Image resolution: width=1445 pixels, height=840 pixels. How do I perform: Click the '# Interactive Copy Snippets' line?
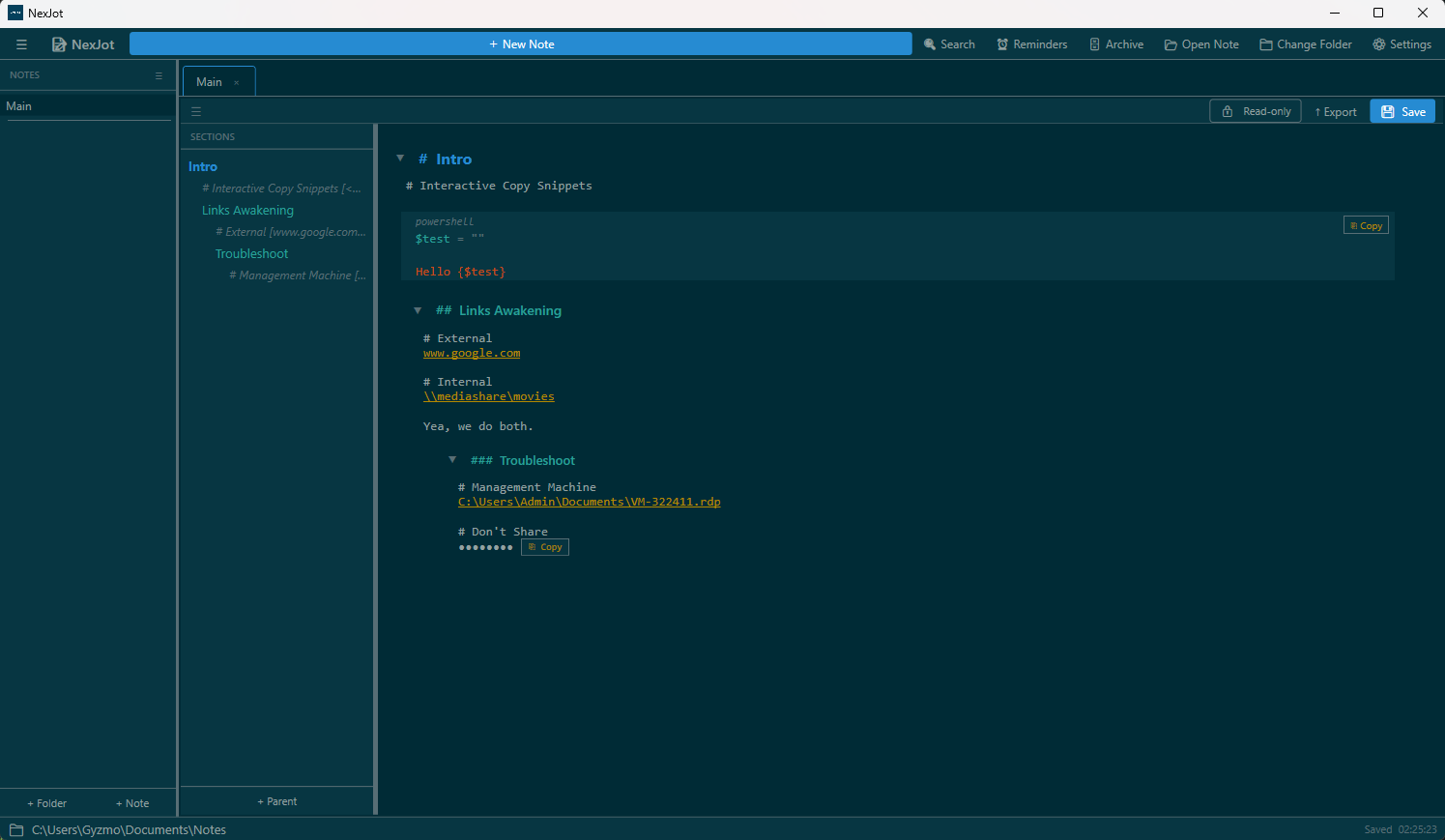499,186
